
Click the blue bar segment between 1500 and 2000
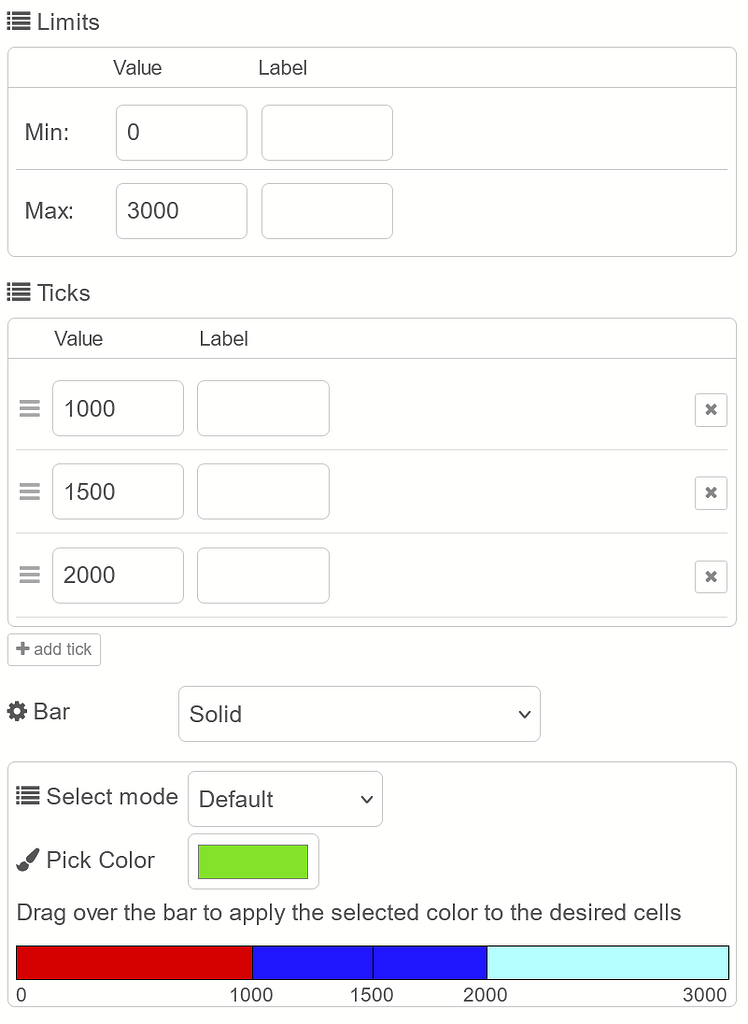pos(430,963)
